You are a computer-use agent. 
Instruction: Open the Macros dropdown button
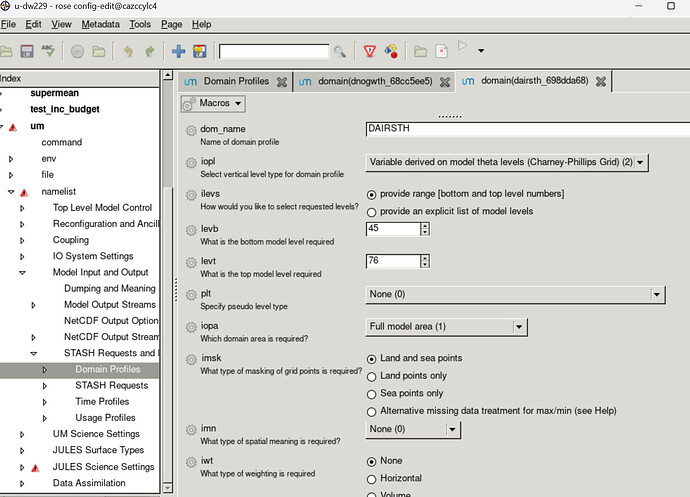click(213, 104)
